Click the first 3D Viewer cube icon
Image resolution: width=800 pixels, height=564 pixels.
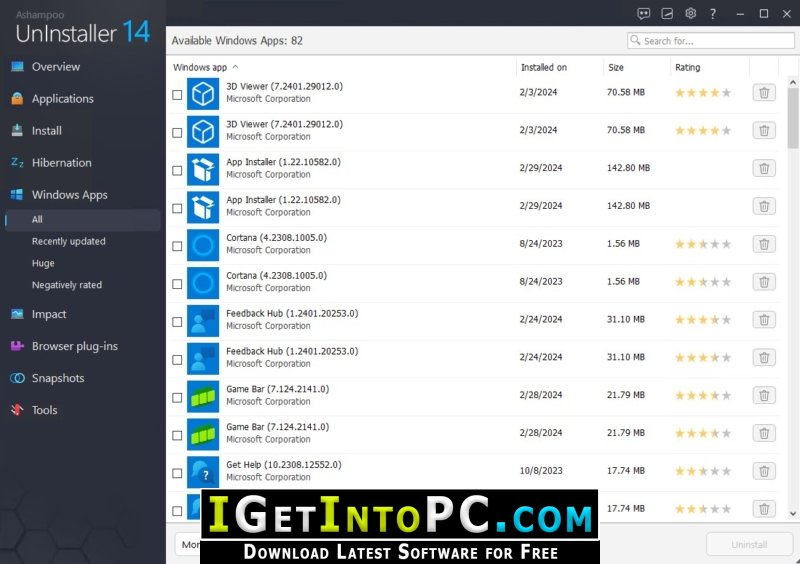pos(203,94)
